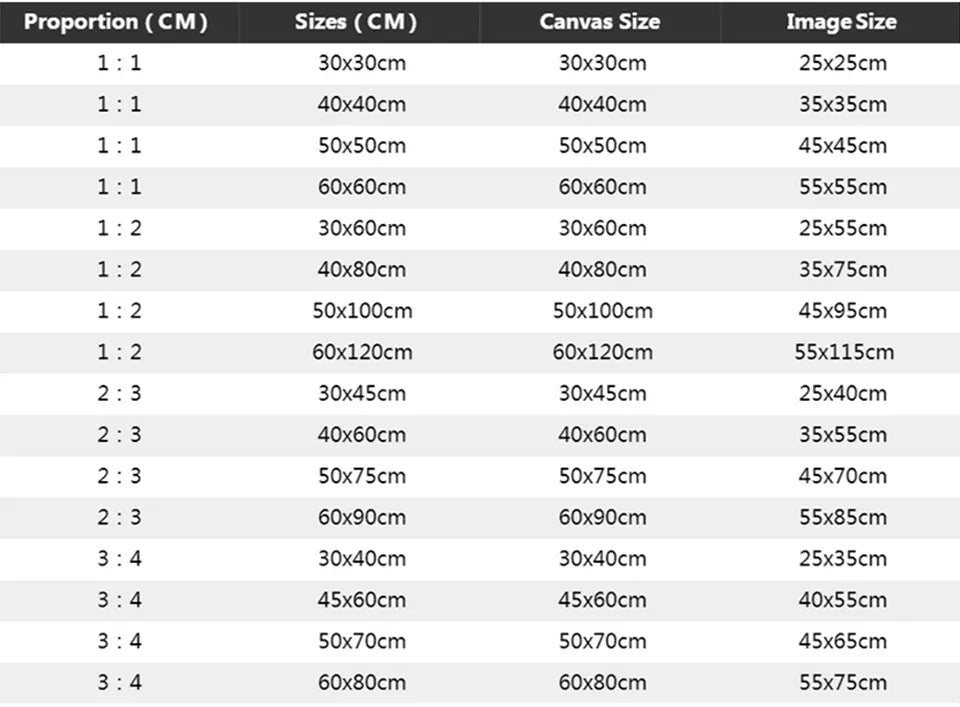Select 50x75cm in the Canvas Size column
The image size is (960, 707).
click(602, 476)
